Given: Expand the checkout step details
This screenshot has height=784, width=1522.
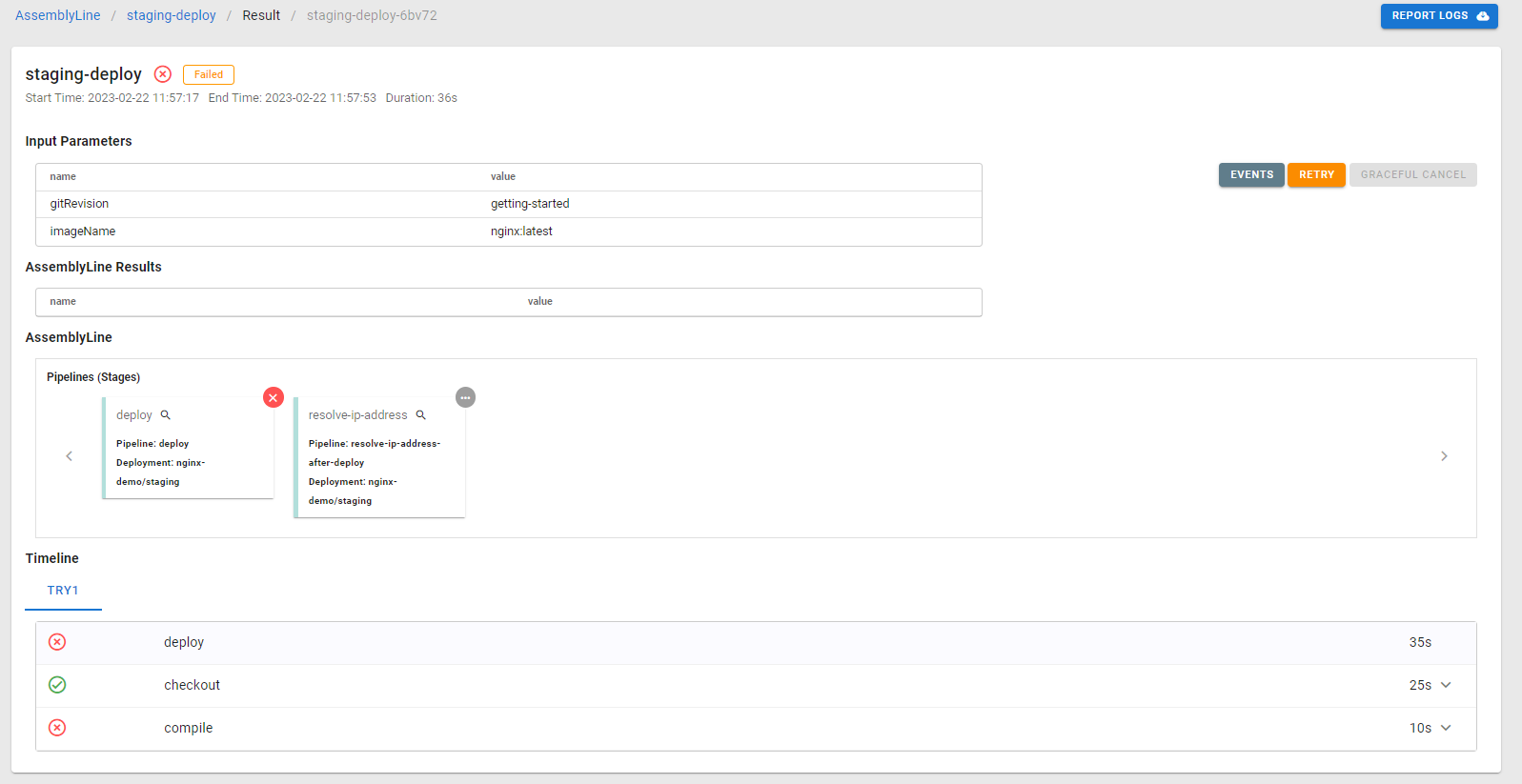Looking at the screenshot, I should tap(1446, 685).
